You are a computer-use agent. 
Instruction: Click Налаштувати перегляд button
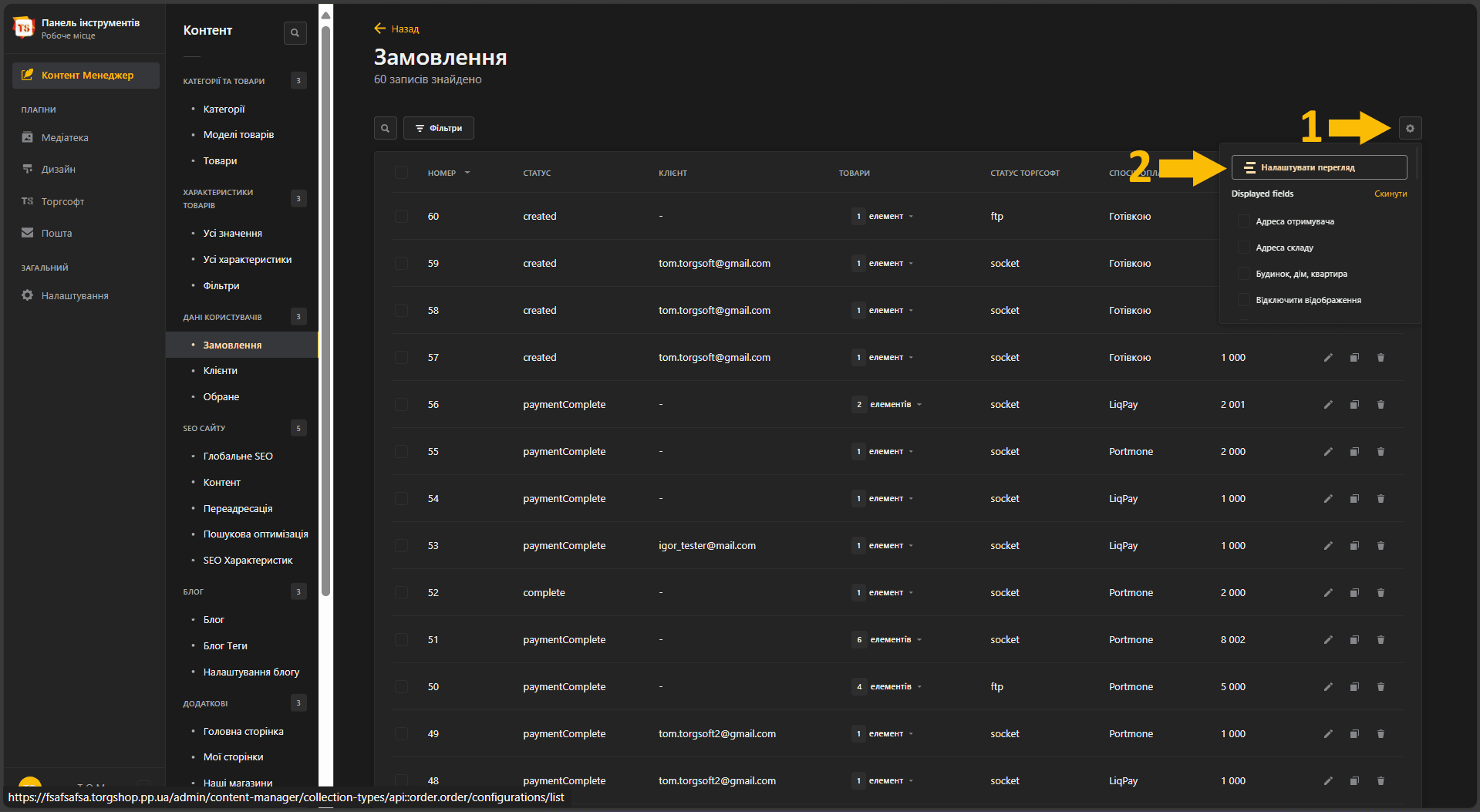(1319, 167)
